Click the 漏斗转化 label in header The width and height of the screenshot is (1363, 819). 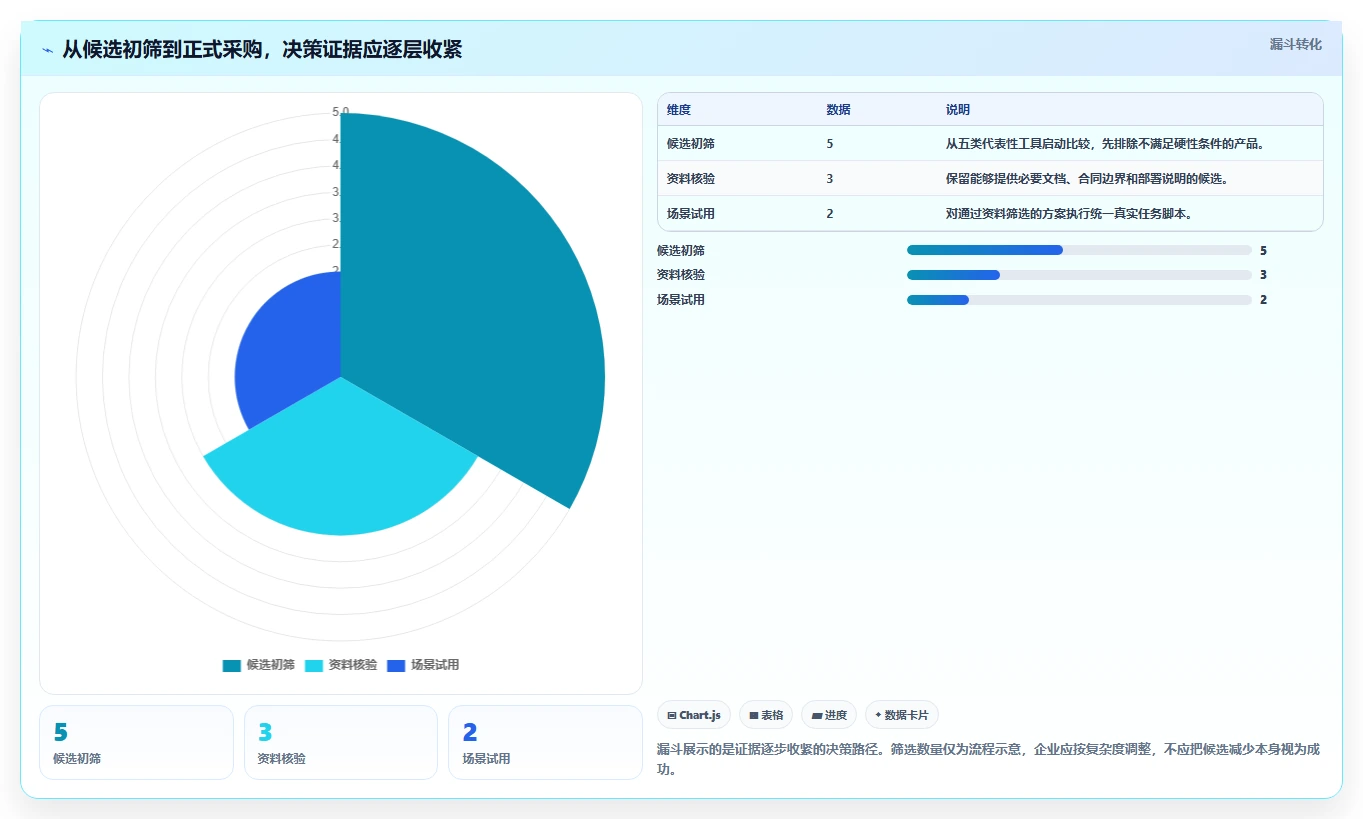tap(1296, 45)
